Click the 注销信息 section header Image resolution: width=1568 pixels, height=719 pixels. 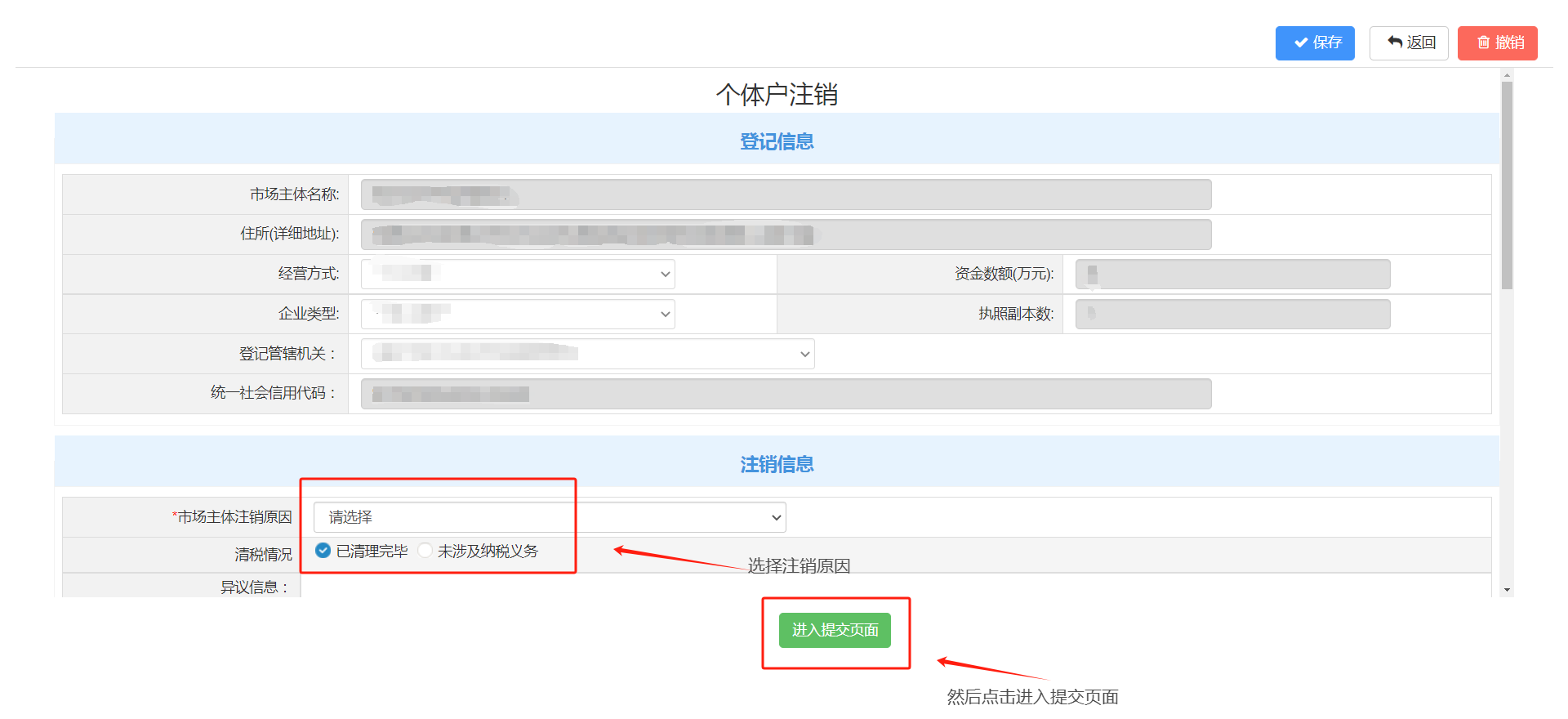click(777, 464)
